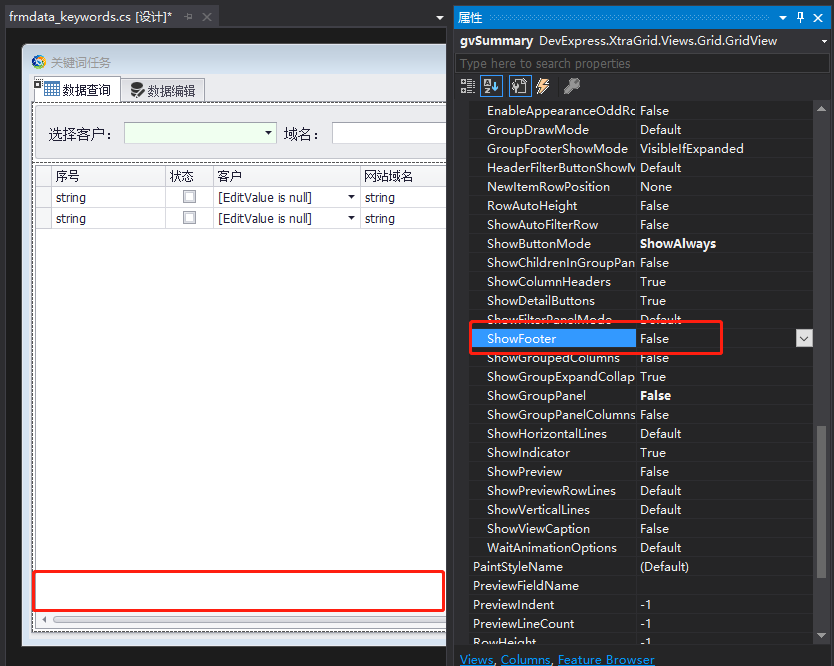The height and width of the screenshot is (666, 834).
Task: Select the PreviewIndent property
Action: pyautogui.click(x=513, y=604)
